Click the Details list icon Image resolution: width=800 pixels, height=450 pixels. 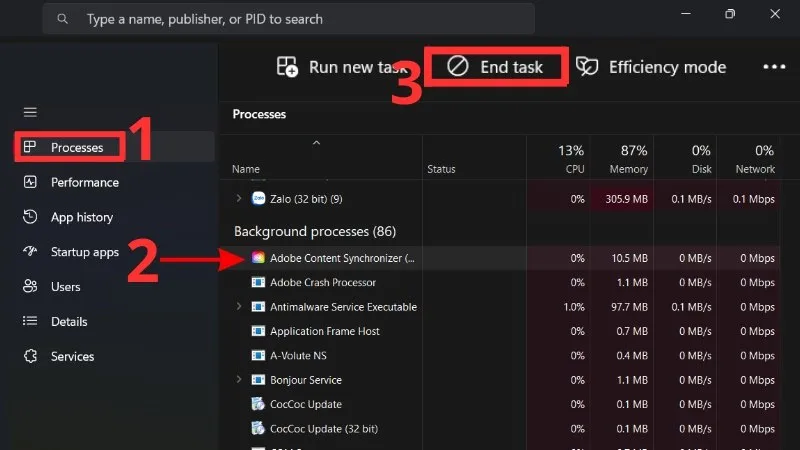coord(30,321)
